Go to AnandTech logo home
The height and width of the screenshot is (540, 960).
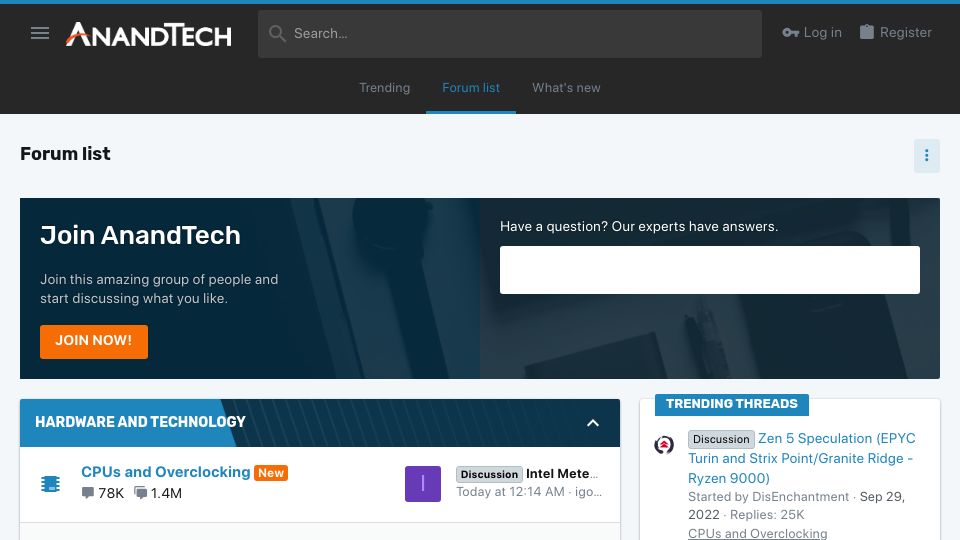[x=149, y=34]
